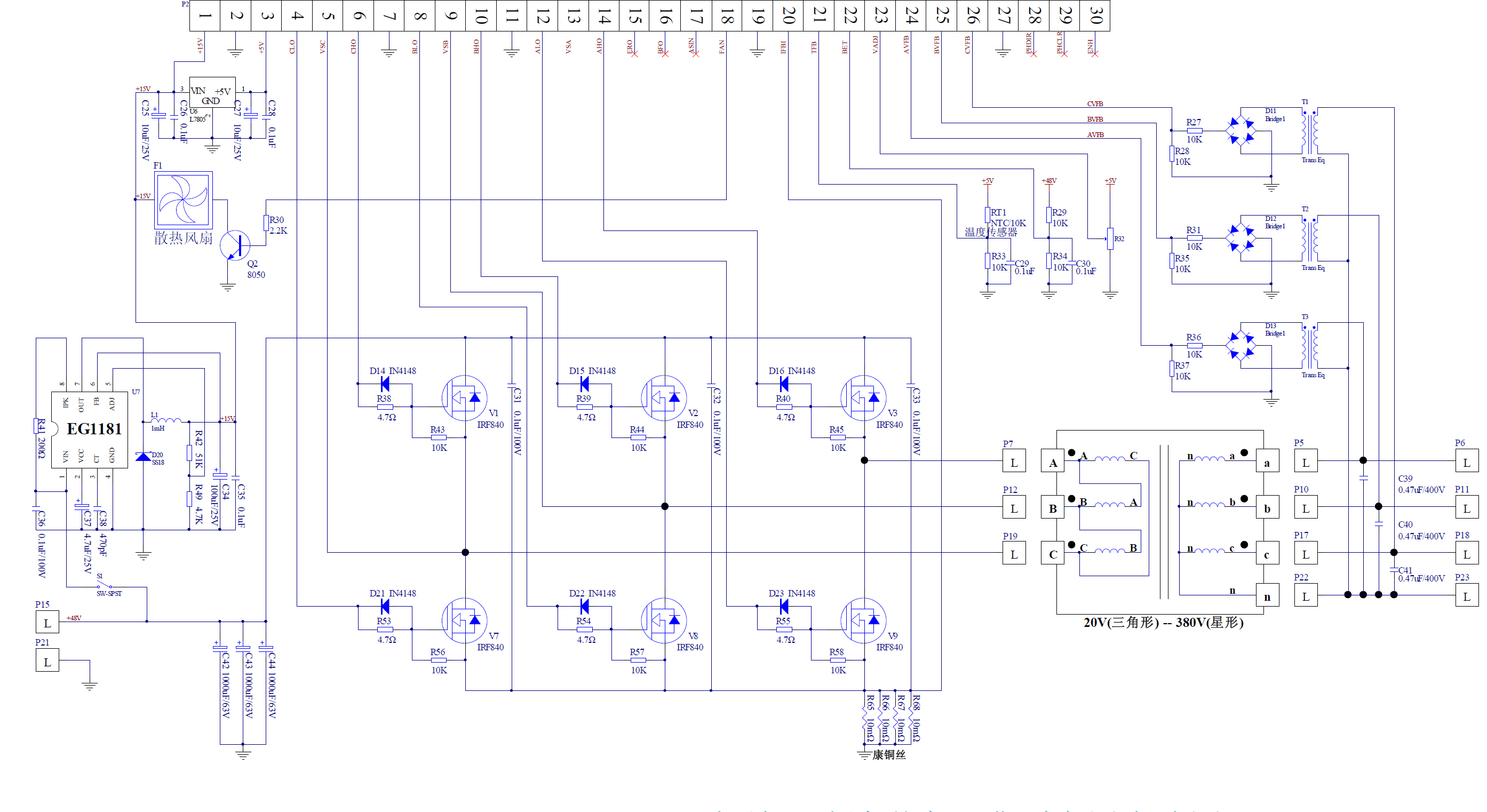This screenshot has height=812, width=1487.
Task: Click resistor R43 10K
Action: (439, 437)
